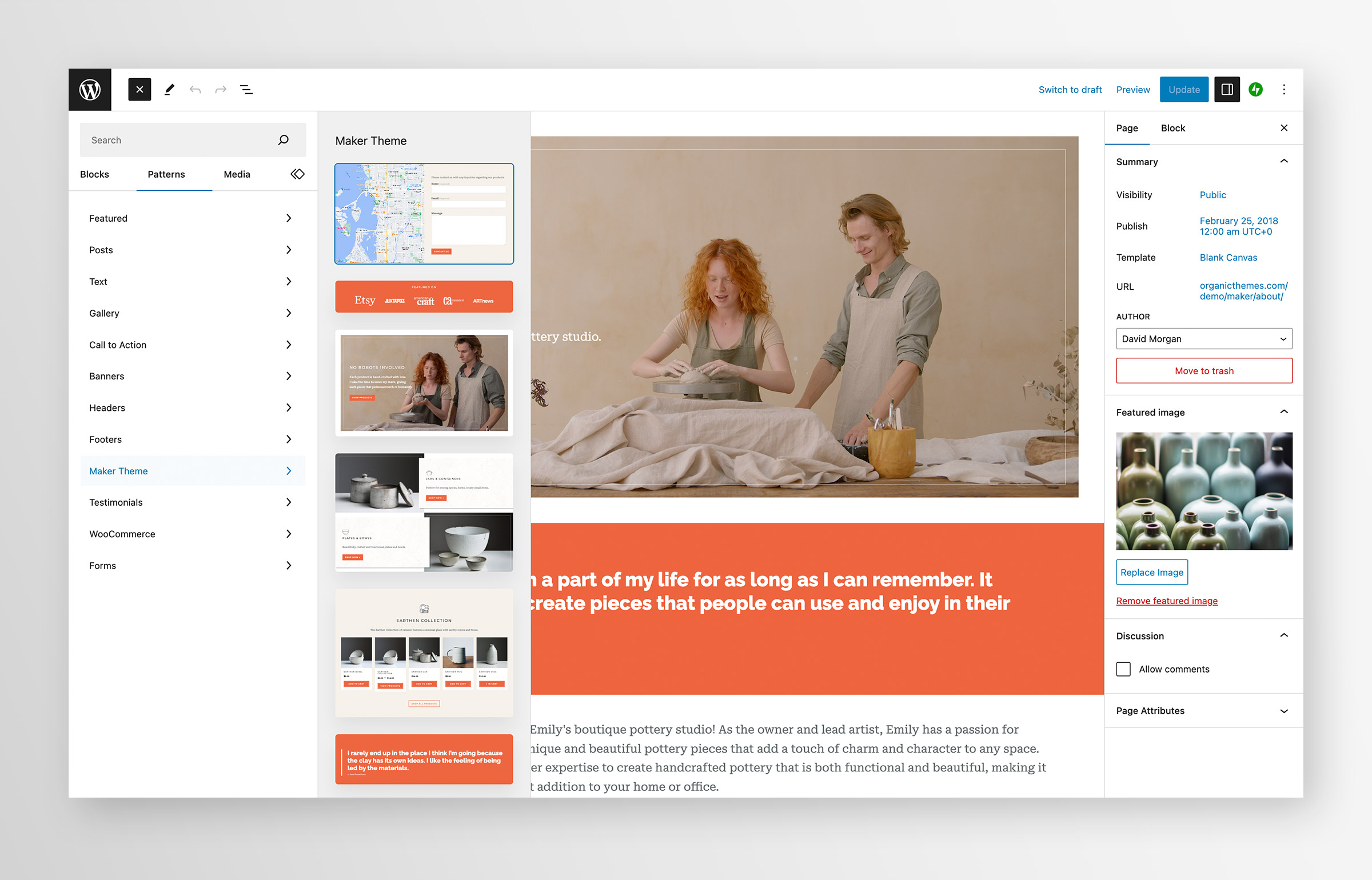The height and width of the screenshot is (880, 1372).
Task: Click the featured image vases thumbnail
Action: (x=1204, y=491)
